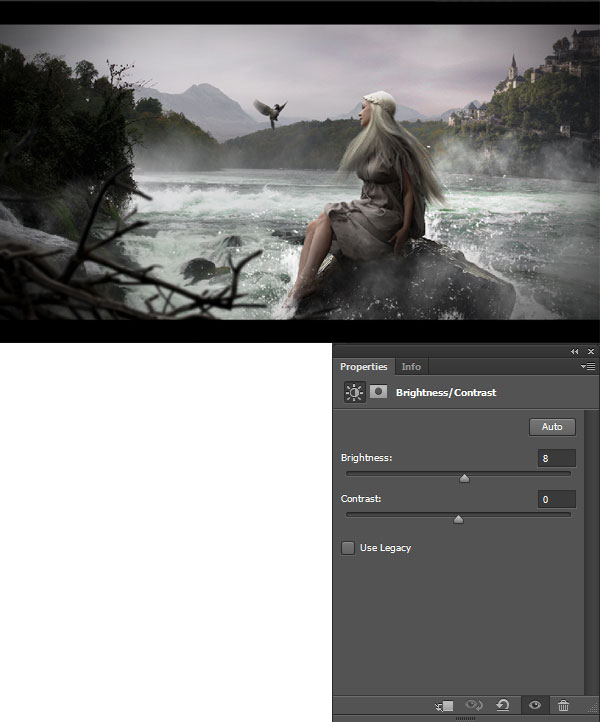Delete this adjustment layer trash icon
The image size is (600, 722).
click(x=563, y=705)
